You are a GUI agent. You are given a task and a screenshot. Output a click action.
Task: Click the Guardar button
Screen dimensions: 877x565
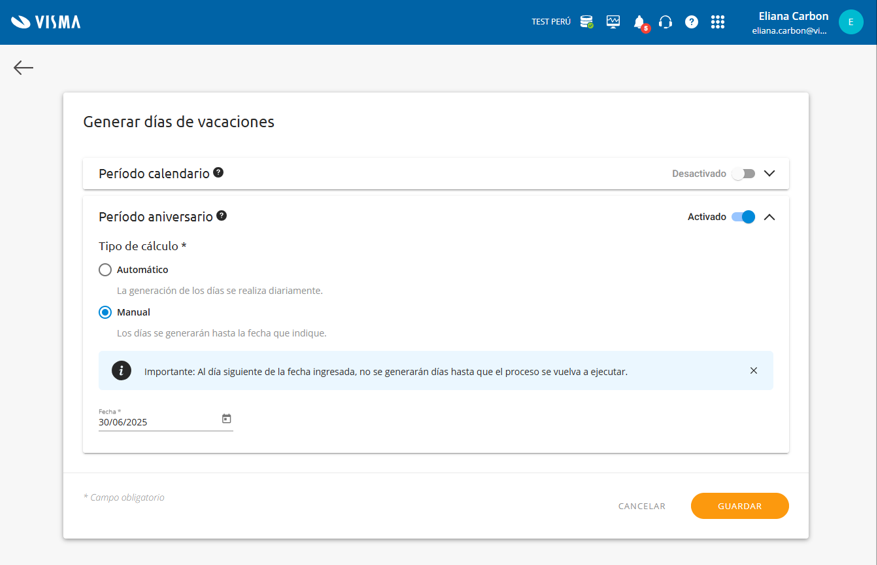(739, 506)
